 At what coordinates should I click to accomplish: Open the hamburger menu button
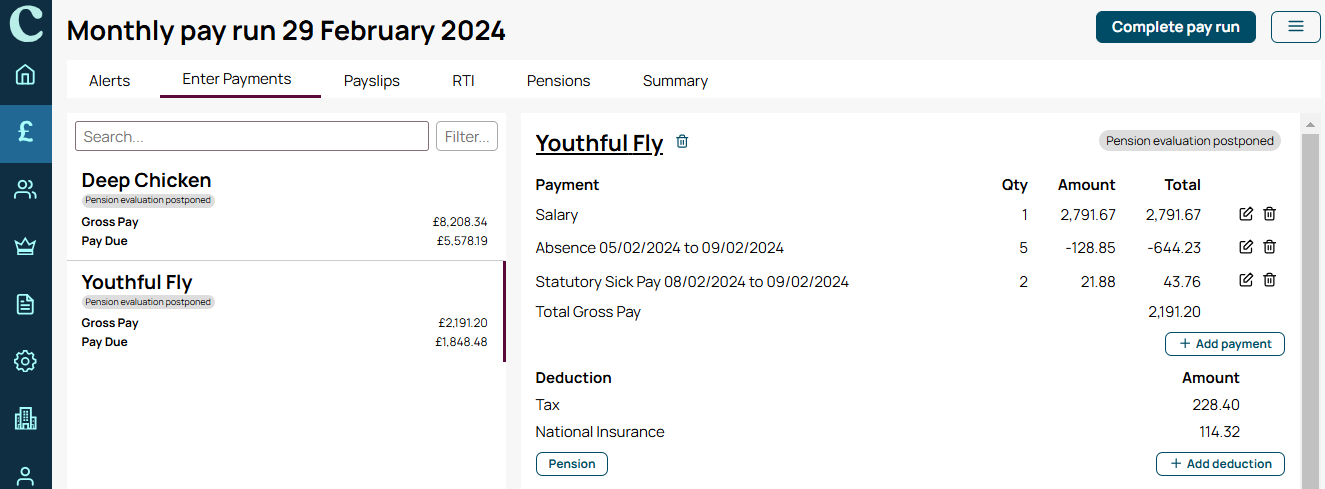1296,27
